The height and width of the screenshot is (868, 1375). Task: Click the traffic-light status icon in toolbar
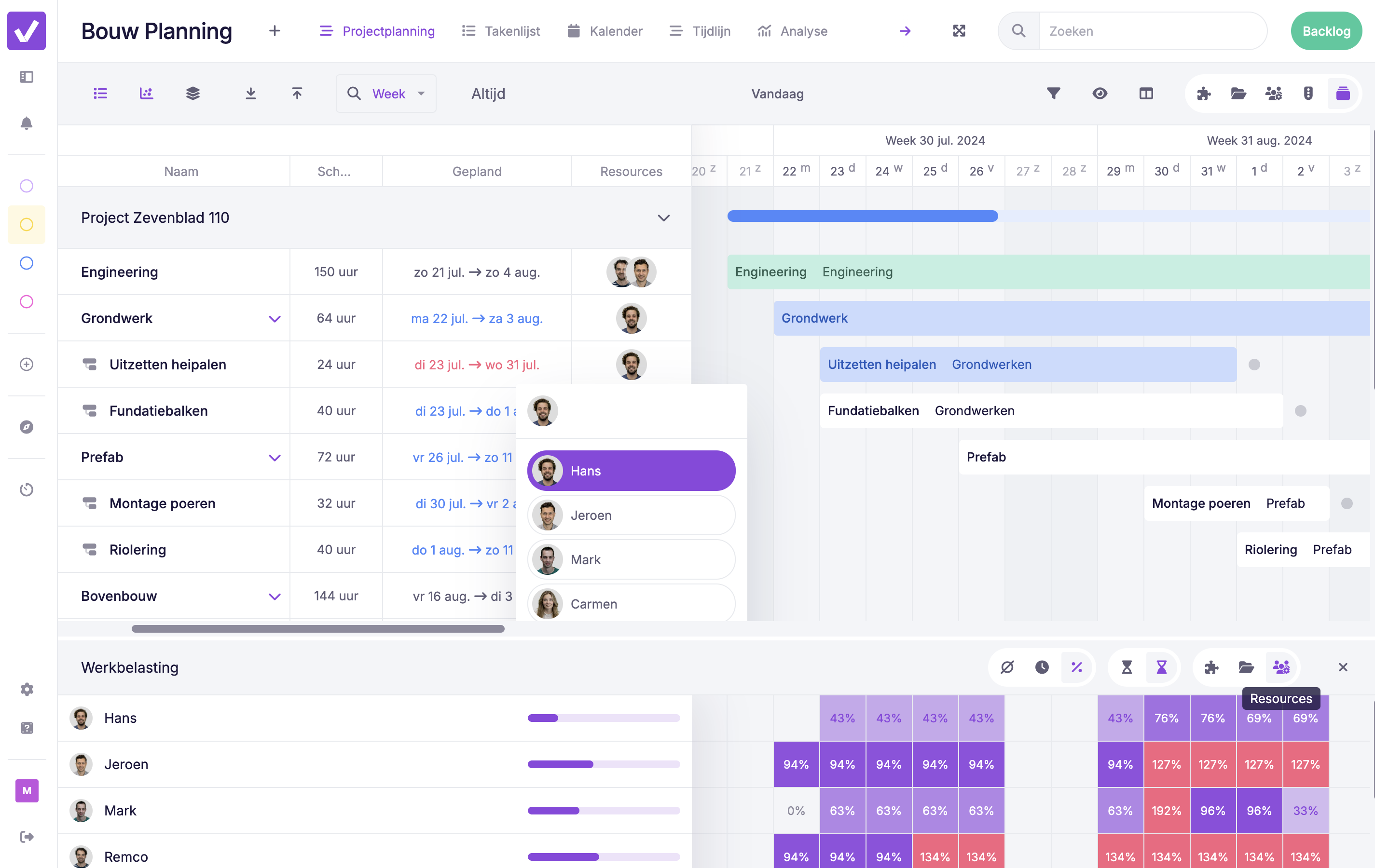[1308, 94]
